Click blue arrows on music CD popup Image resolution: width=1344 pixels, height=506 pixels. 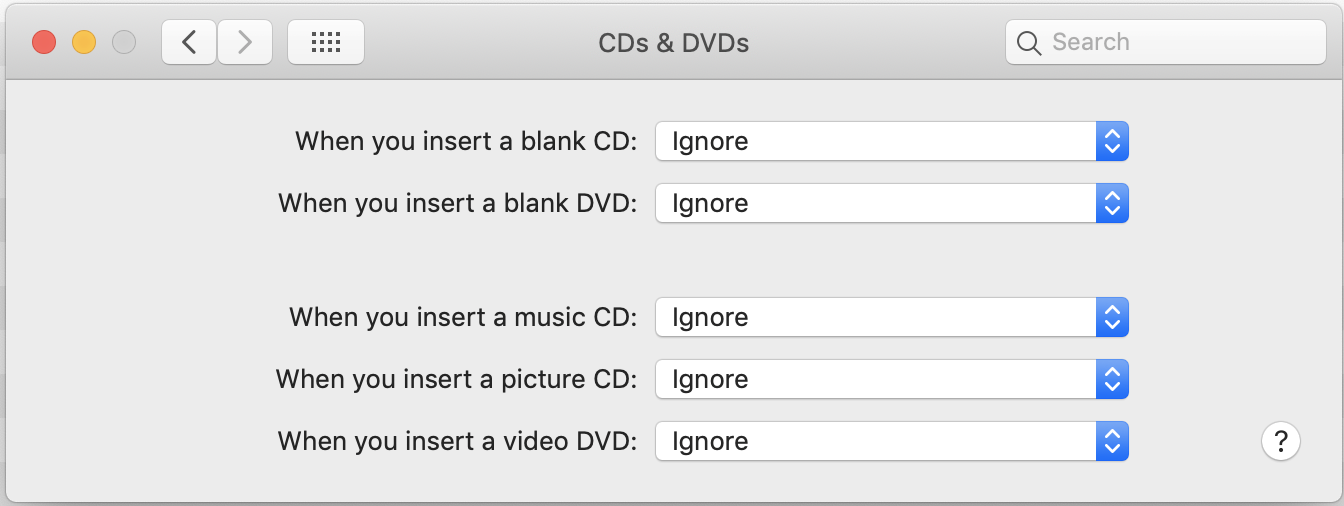pyautogui.click(x=1112, y=317)
